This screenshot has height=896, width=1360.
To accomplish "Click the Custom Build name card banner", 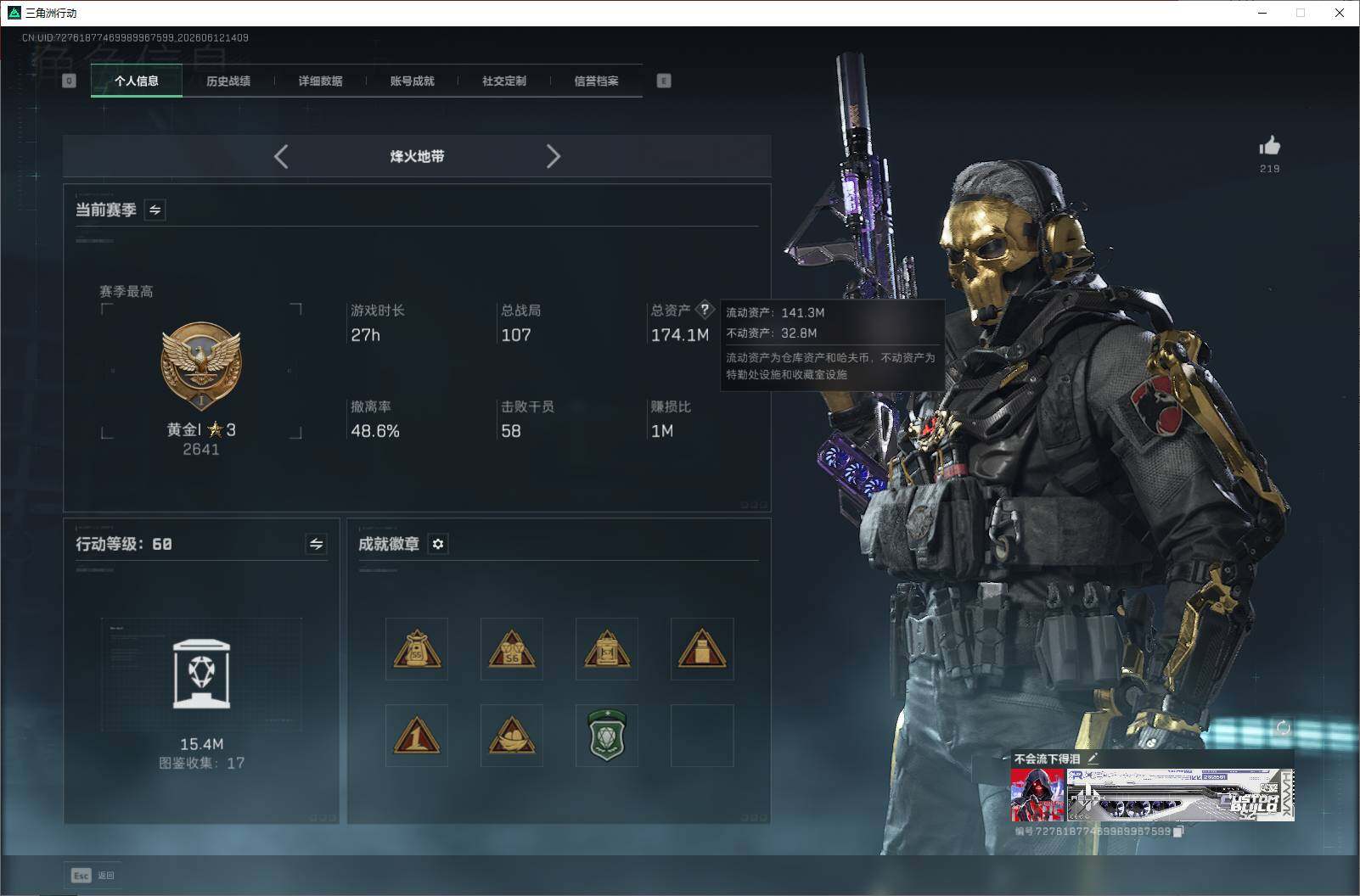I will (1180, 795).
